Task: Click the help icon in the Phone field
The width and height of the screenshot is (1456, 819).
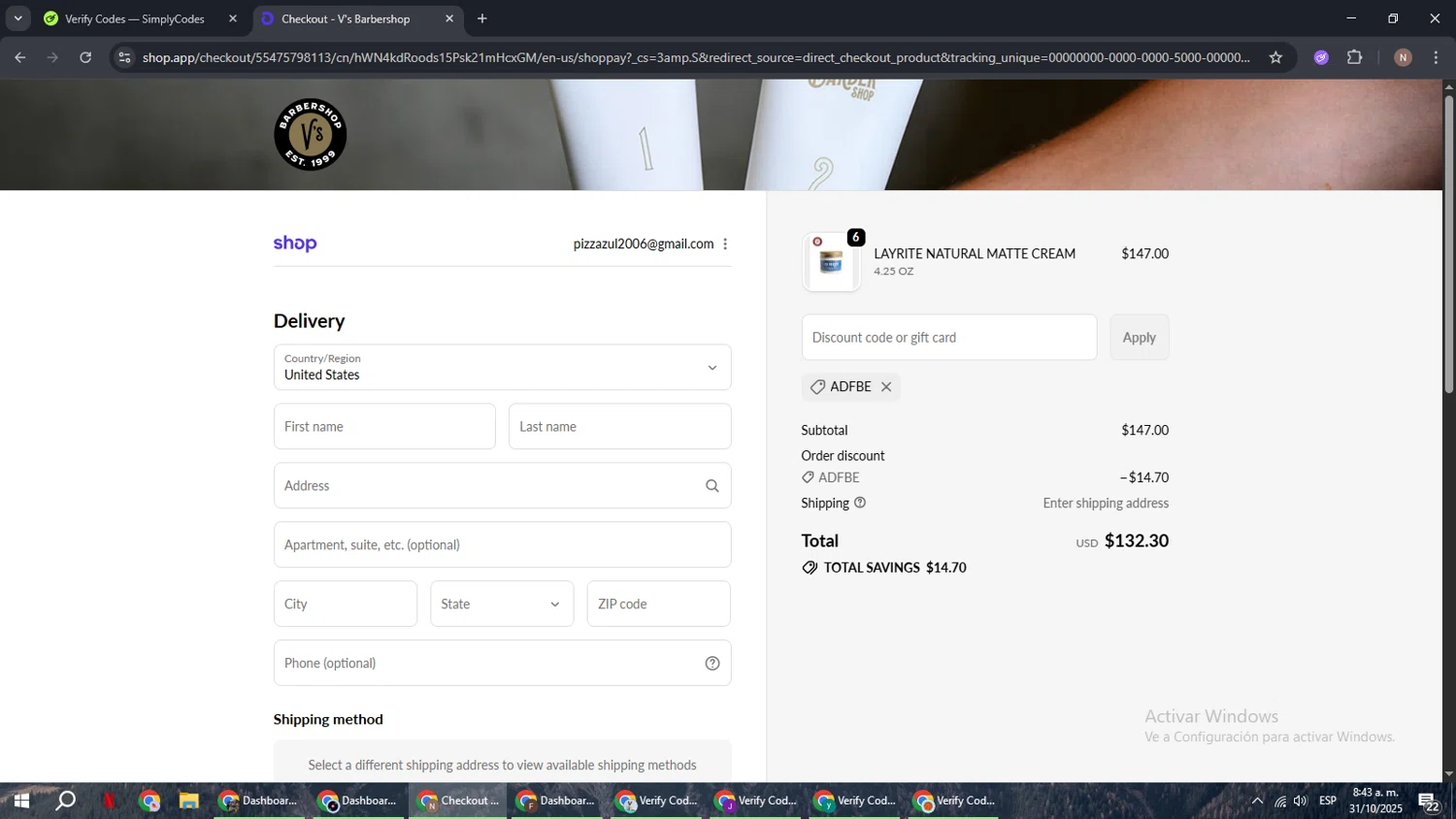Action: (712, 664)
